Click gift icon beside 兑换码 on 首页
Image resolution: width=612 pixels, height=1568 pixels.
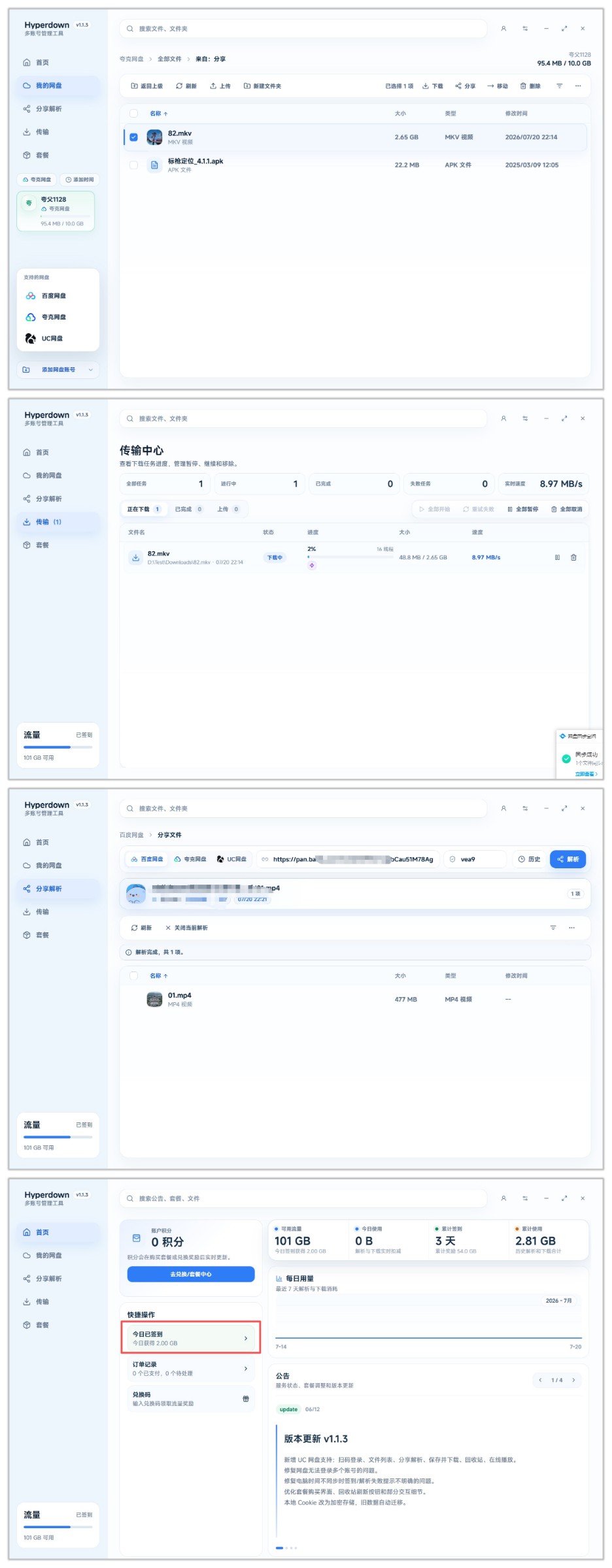pyautogui.click(x=246, y=1399)
